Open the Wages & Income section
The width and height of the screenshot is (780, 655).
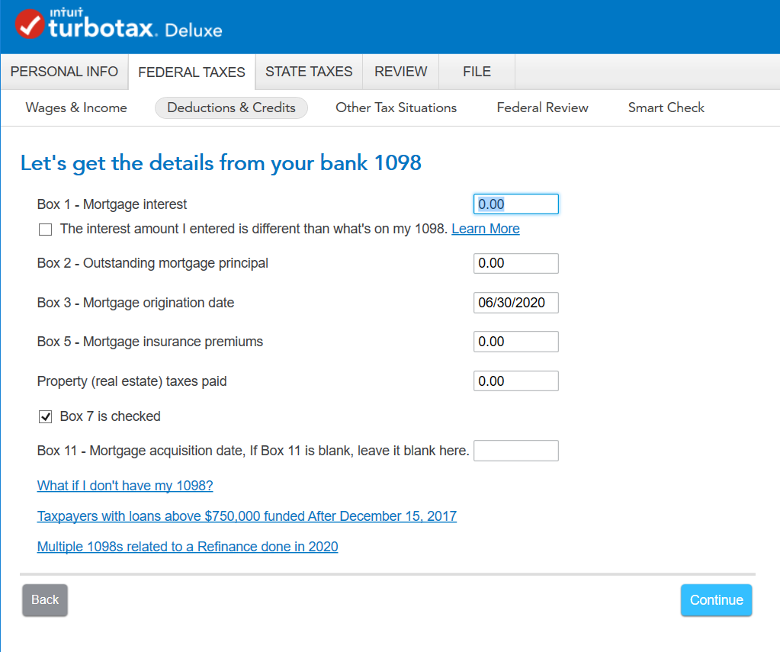tap(76, 107)
